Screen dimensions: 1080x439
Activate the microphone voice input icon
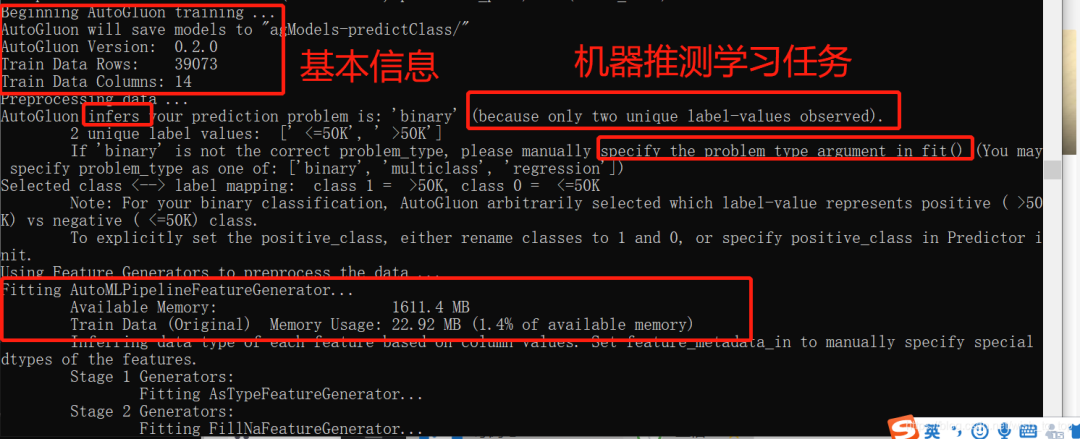1004,430
